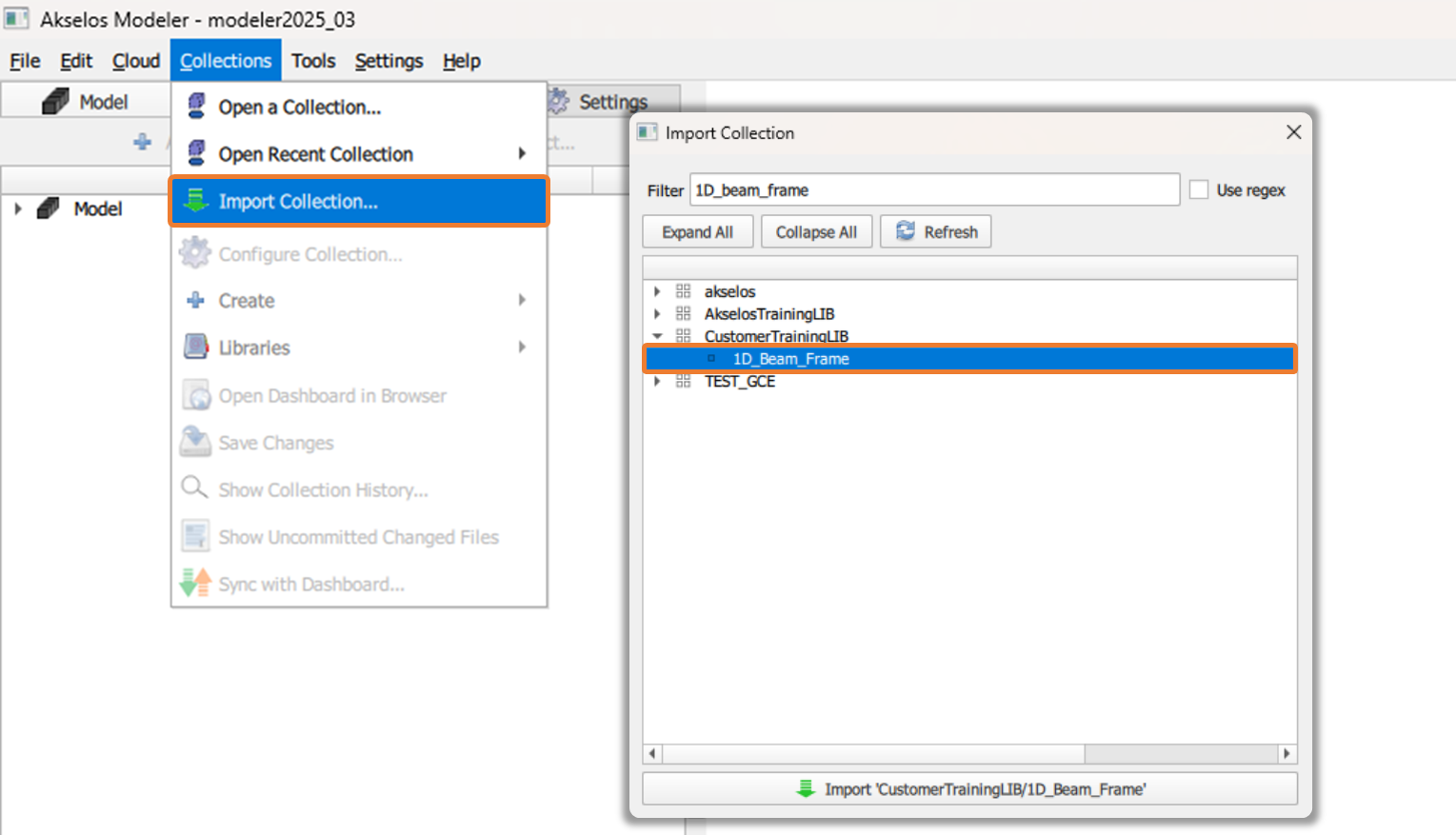
Task: Expand the Model tree node
Action: 17,209
